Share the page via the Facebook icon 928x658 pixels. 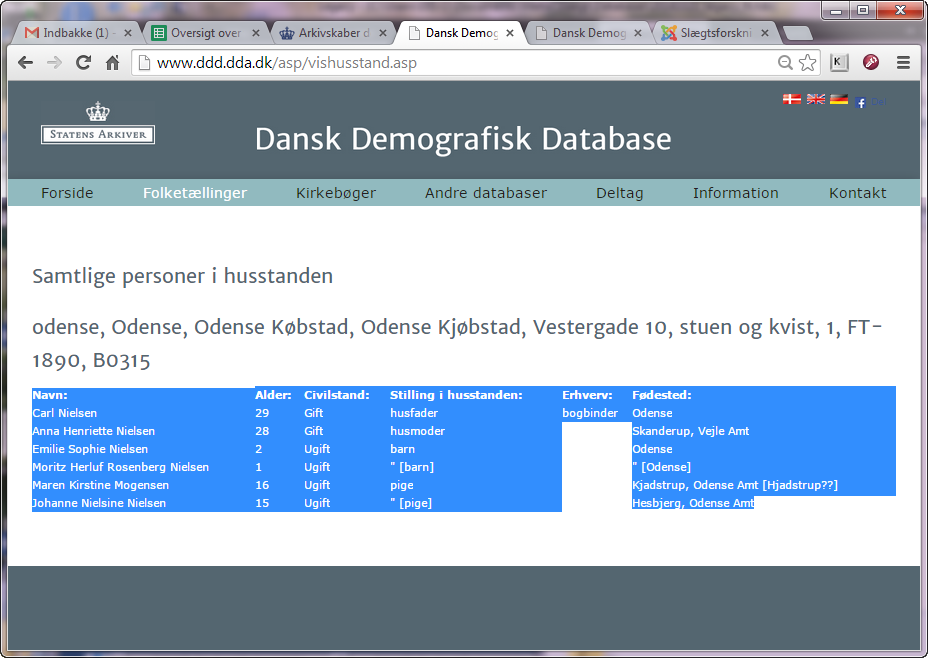[x=860, y=103]
